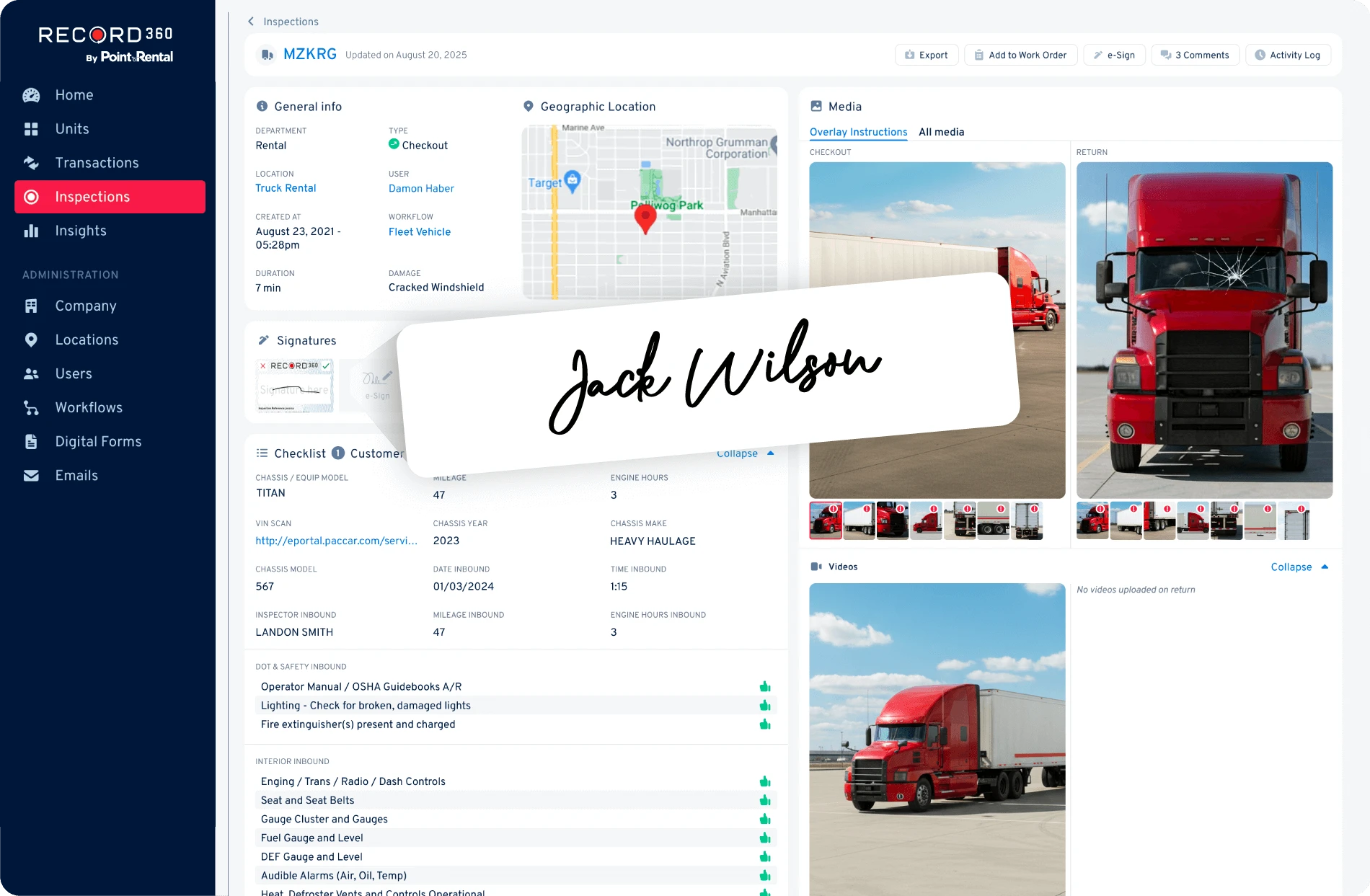Viewport: 1370px width, 896px height.
Task: Open the Home dashboard from the sidebar
Action: point(73,94)
